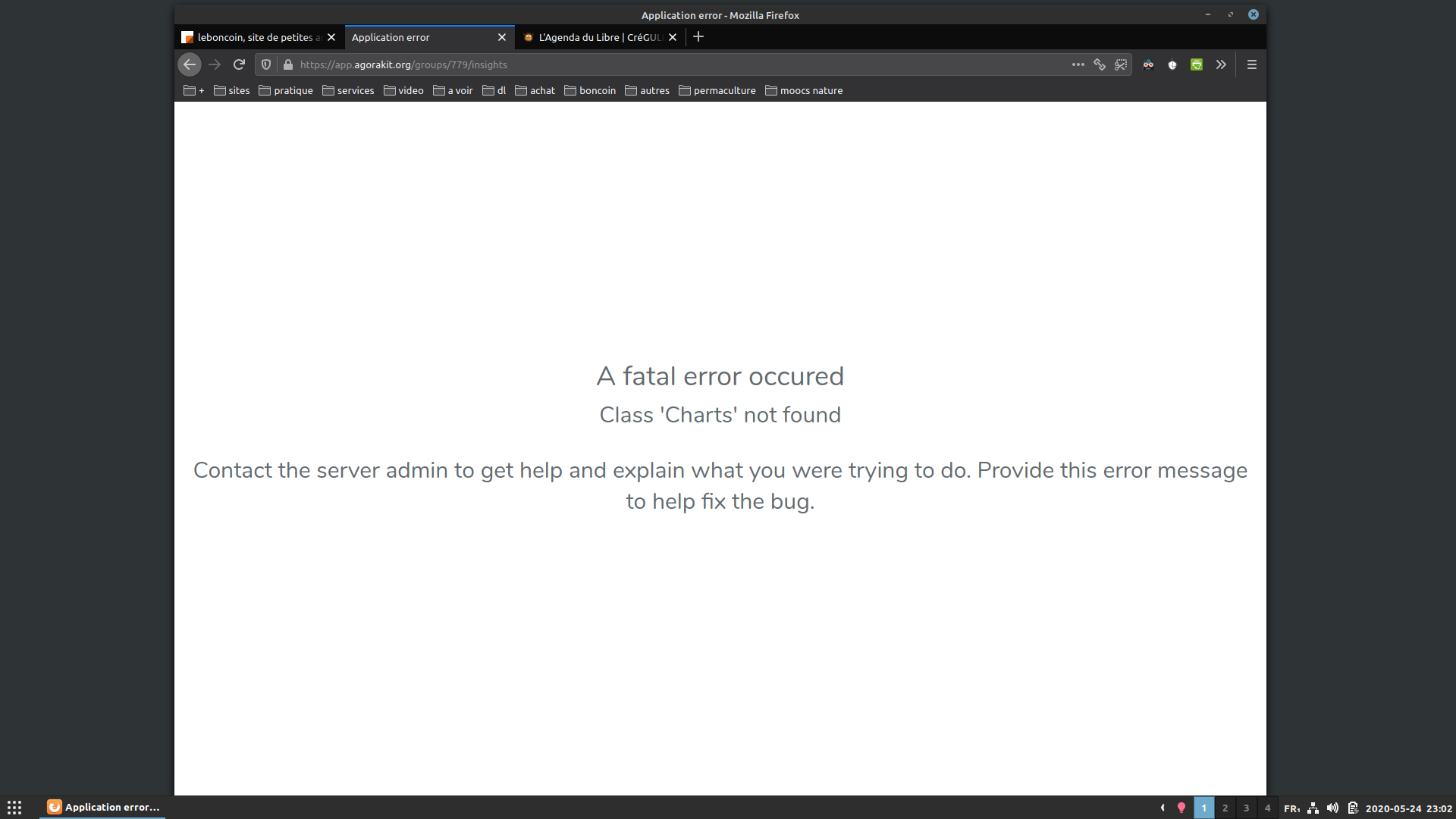
Task: Click the hooded-figure privacy extension icon
Action: pos(1148,64)
